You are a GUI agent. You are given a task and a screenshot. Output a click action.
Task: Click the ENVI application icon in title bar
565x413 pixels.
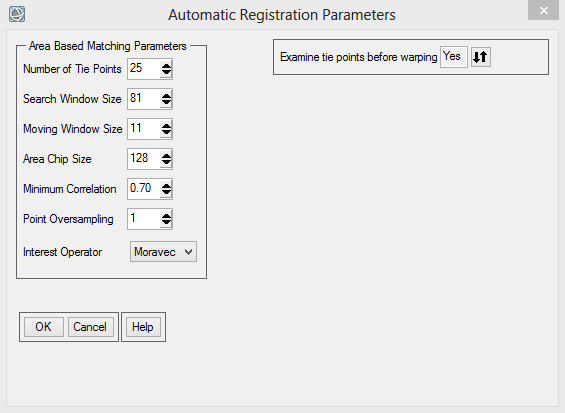[x=17, y=14]
